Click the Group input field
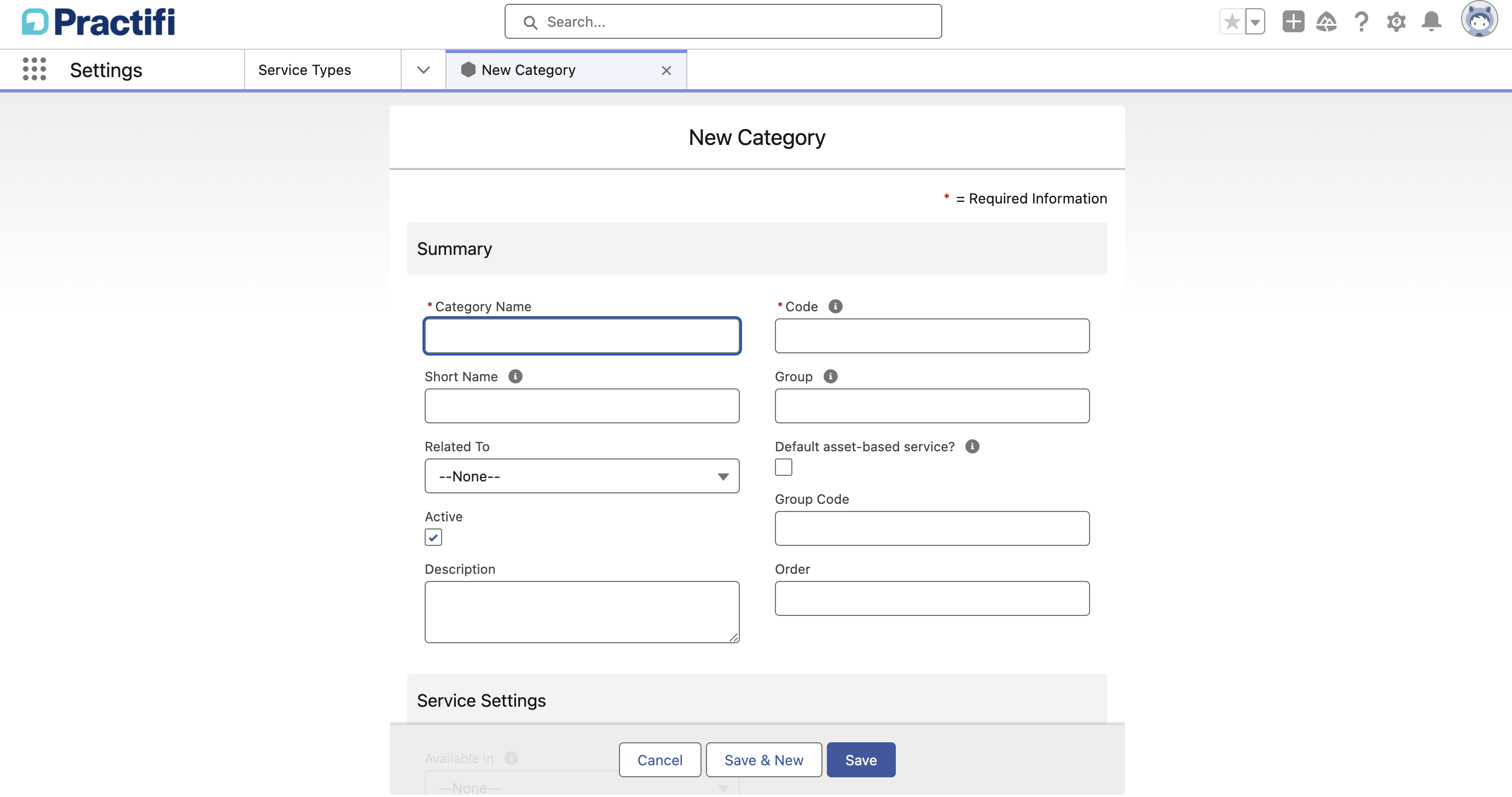1512x797 pixels. tap(932, 405)
